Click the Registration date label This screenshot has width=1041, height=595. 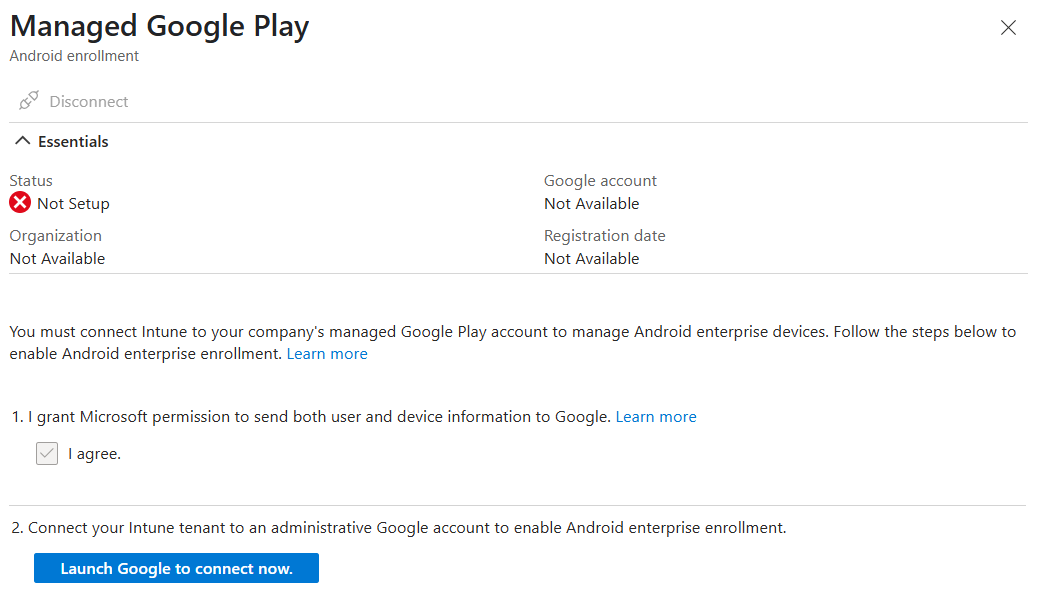click(x=605, y=236)
